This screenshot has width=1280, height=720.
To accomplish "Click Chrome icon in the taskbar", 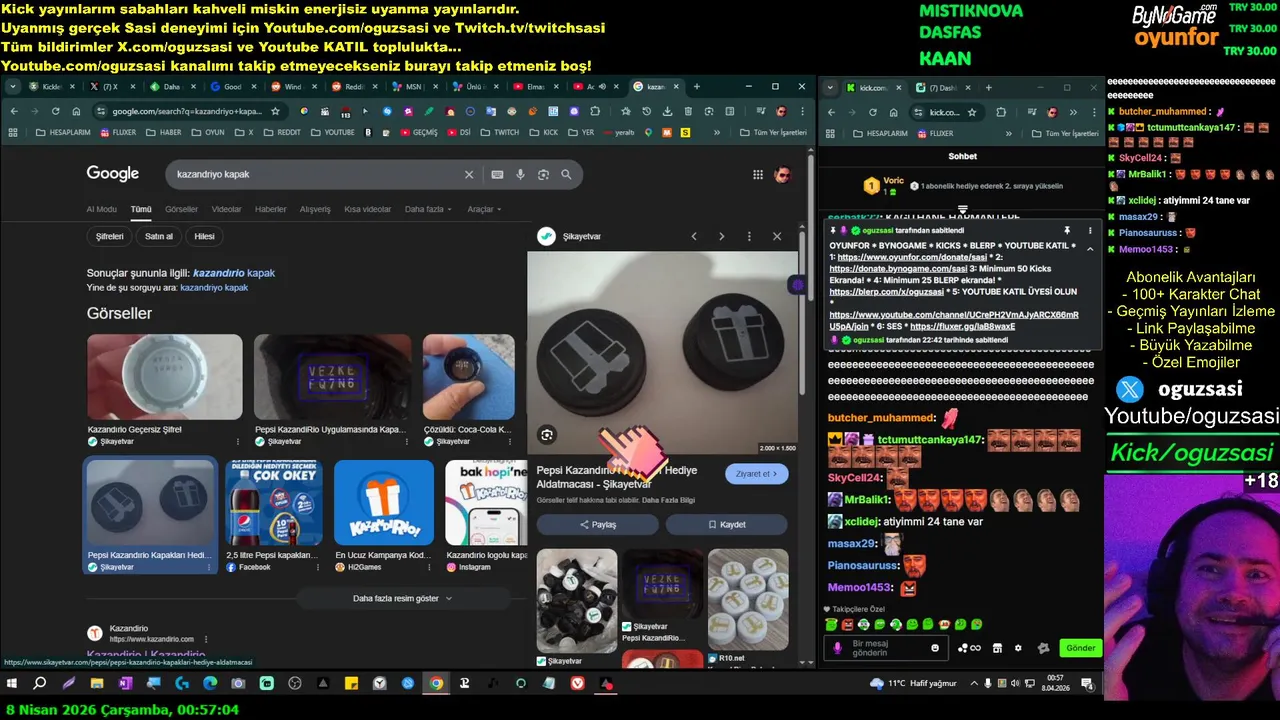I will pyautogui.click(x=436, y=684).
